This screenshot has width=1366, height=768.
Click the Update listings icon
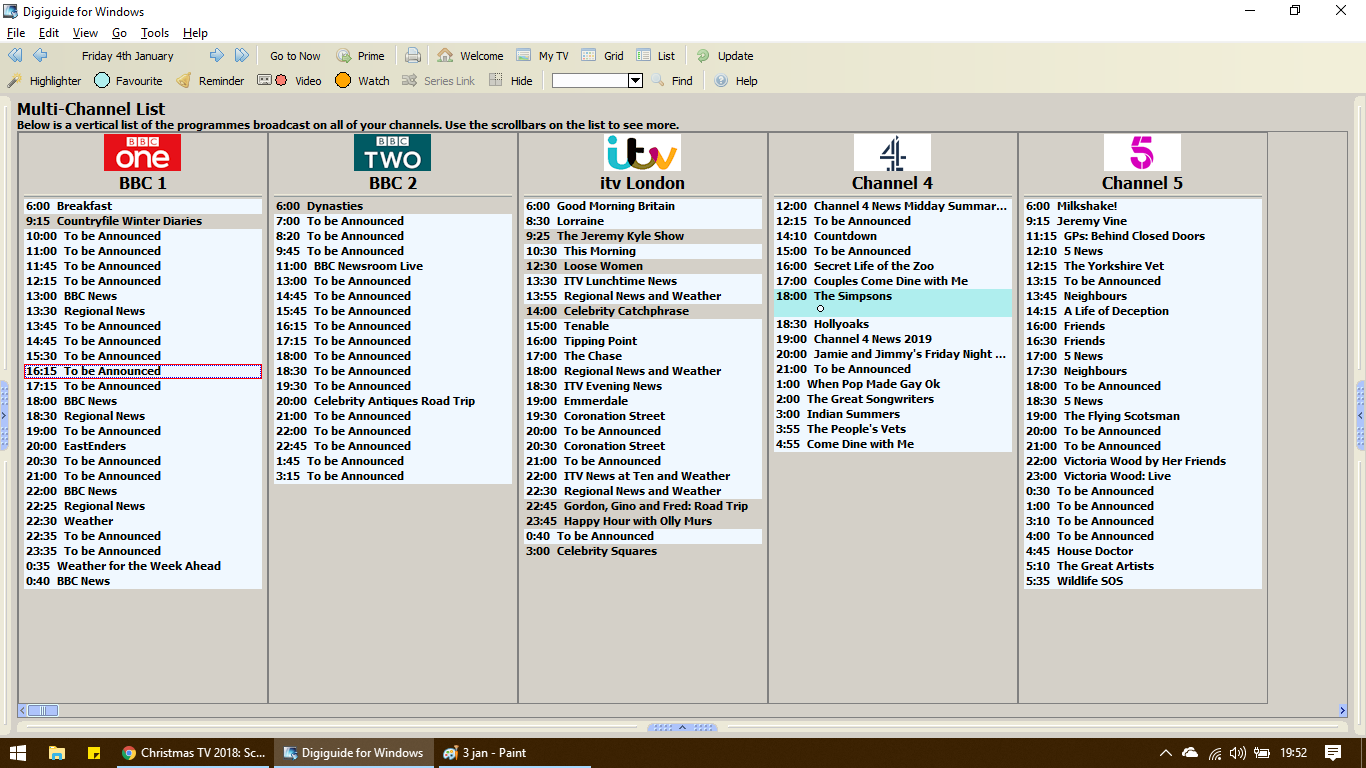(x=703, y=56)
